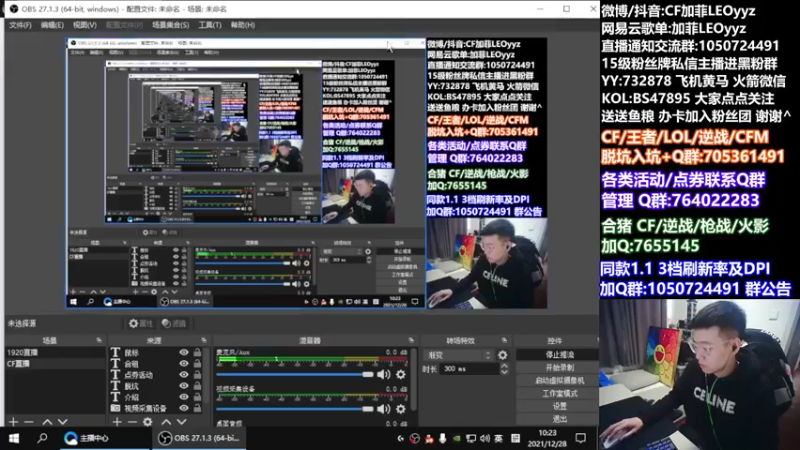Hide the 视频采集设备 source with its eye icon
The width and height of the screenshot is (800, 450).
point(184,408)
